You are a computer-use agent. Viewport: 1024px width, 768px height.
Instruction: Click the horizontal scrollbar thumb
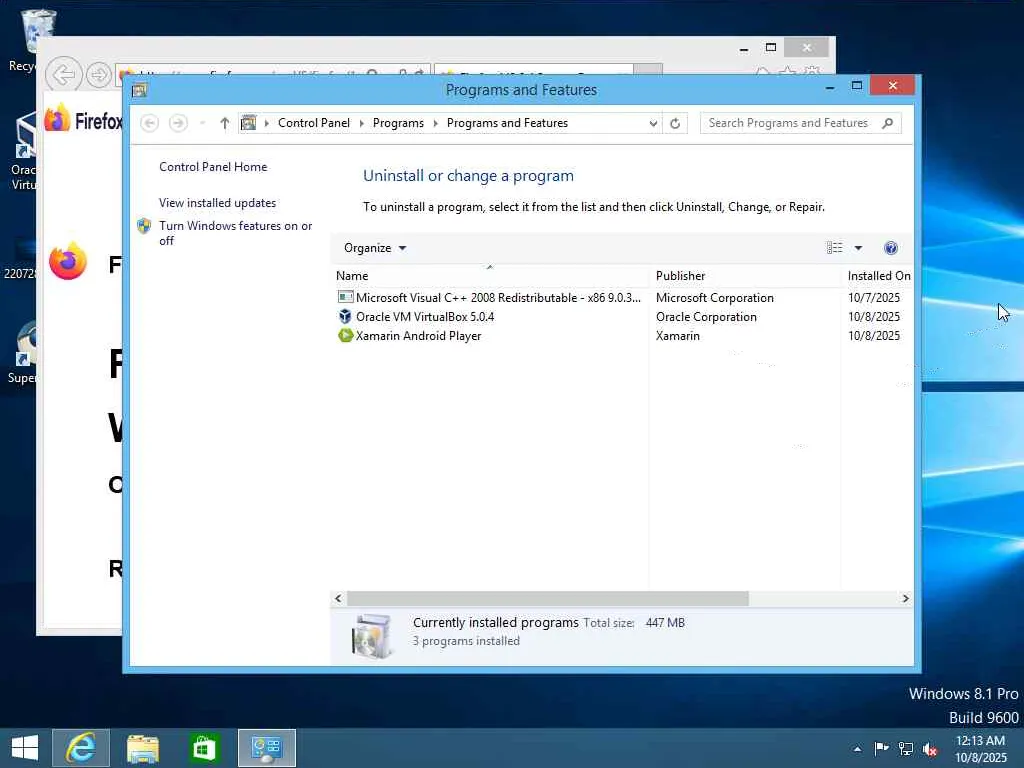(x=548, y=598)
